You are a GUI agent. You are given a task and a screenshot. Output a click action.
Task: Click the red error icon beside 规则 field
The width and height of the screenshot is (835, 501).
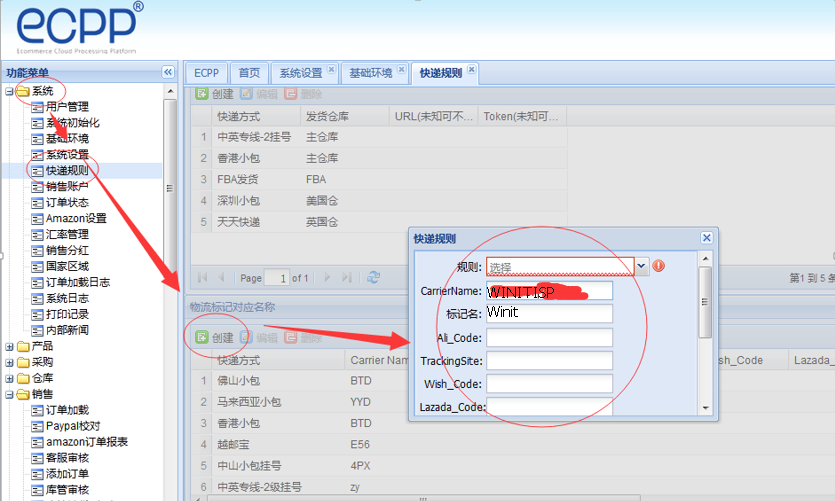658,266
